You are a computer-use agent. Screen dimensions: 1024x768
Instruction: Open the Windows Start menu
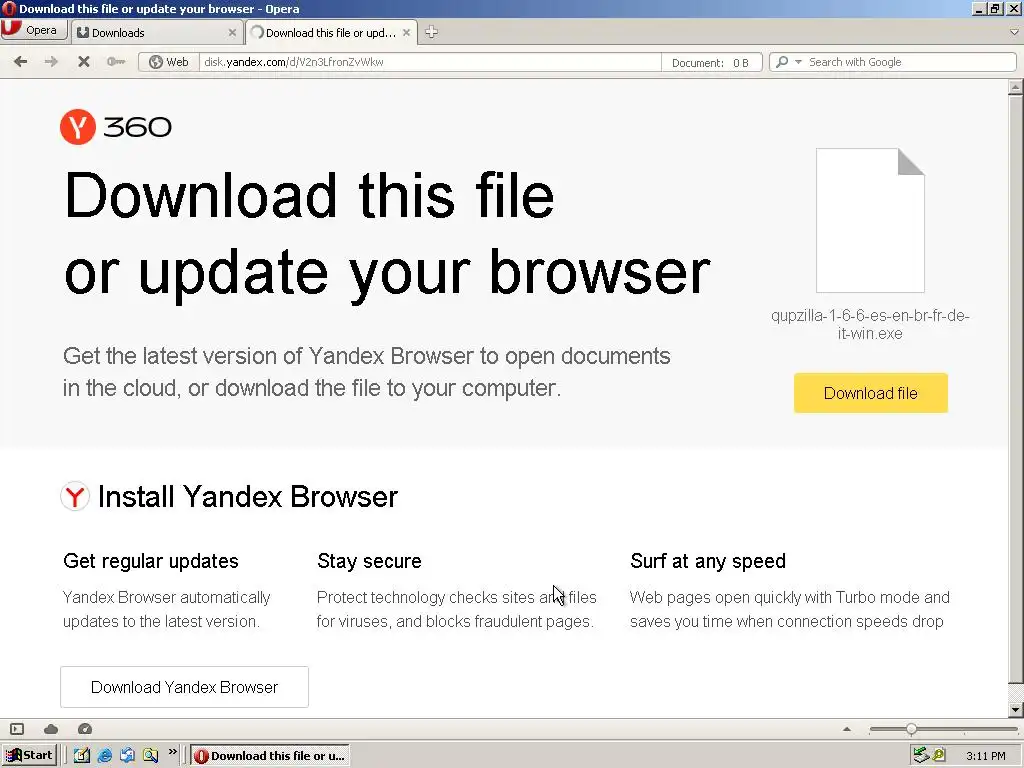tap(29, 756)
